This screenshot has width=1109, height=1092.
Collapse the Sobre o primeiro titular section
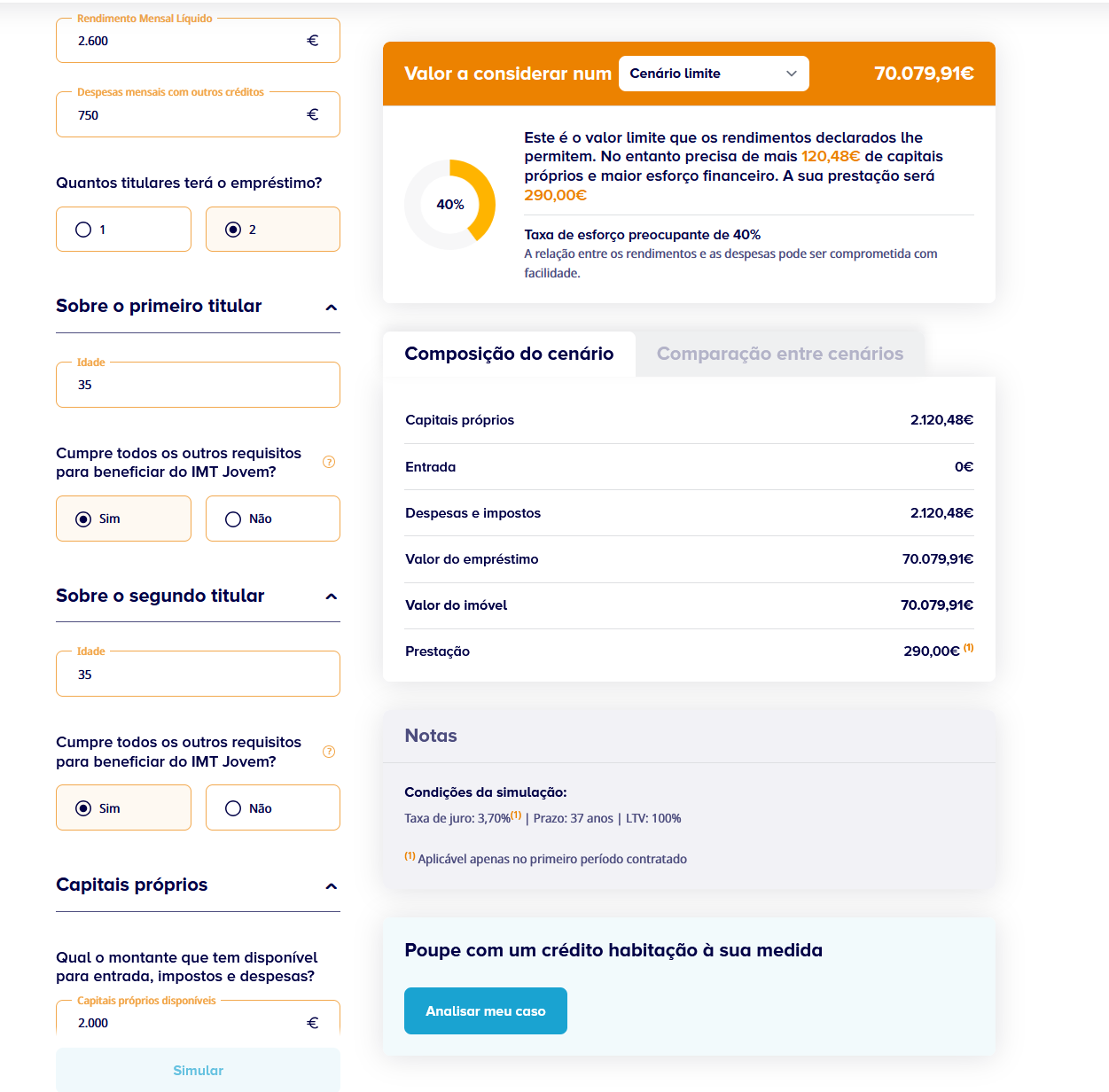332,308
